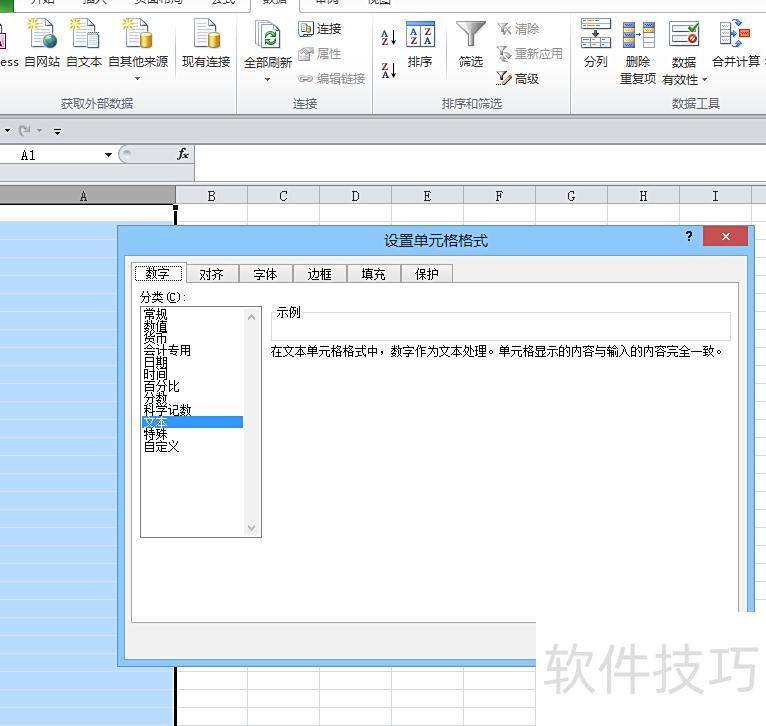
Task: Select column A header
Action: (x=83, y=196)
